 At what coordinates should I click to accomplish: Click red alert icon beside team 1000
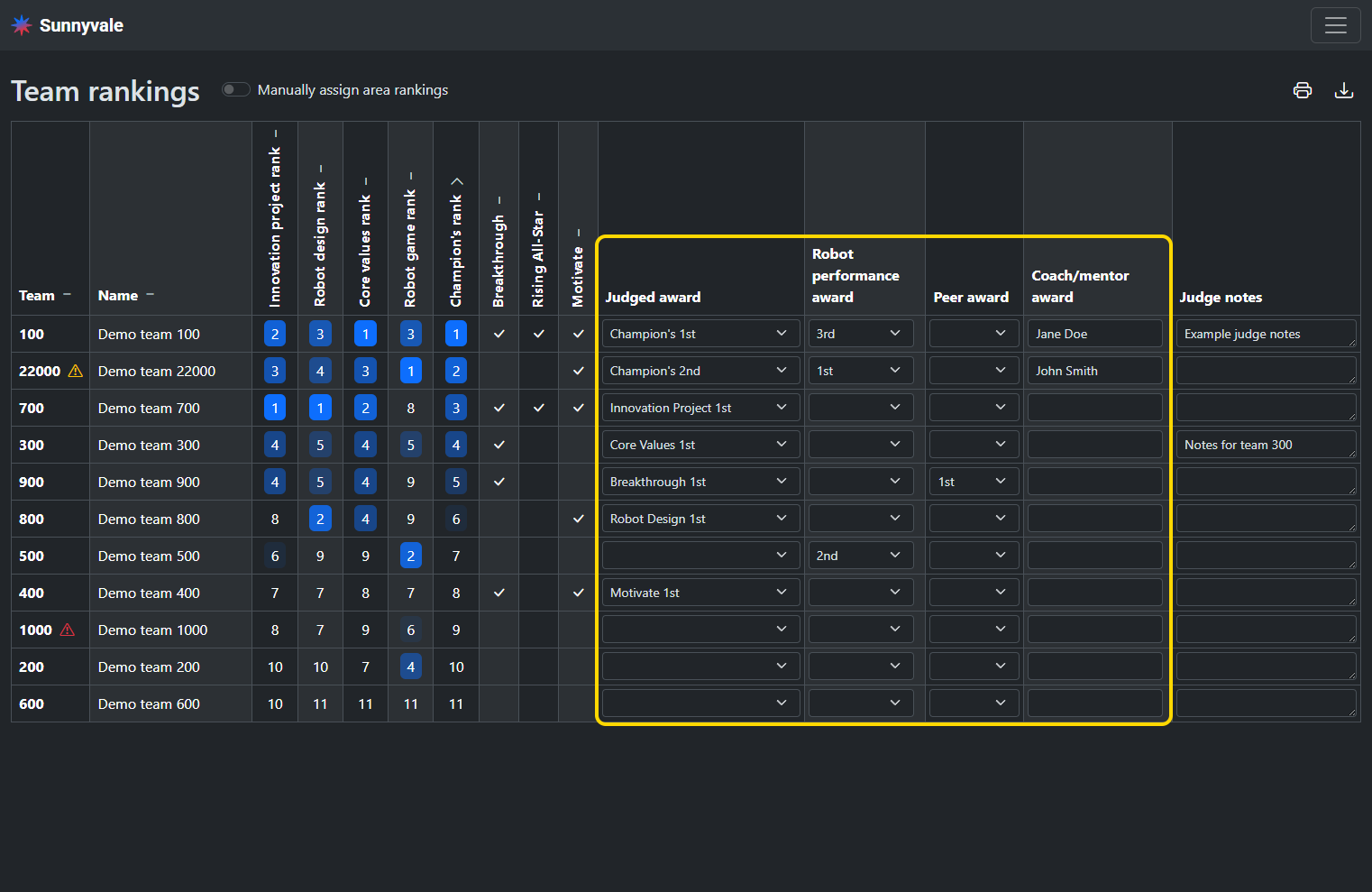point(68,630)
